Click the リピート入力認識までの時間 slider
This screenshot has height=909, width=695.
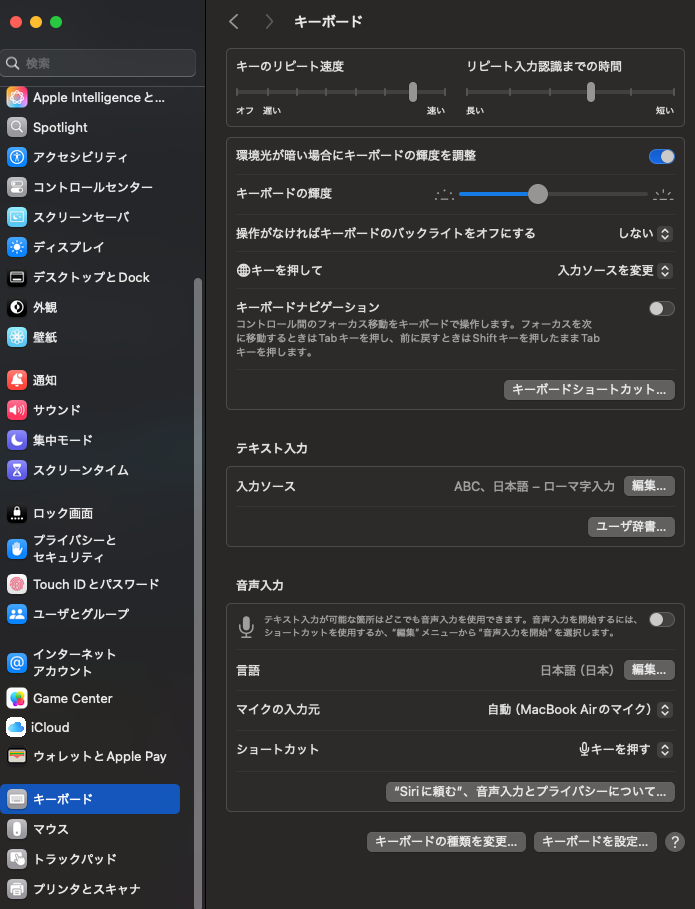pyautogui.click(x=570, y=92)
